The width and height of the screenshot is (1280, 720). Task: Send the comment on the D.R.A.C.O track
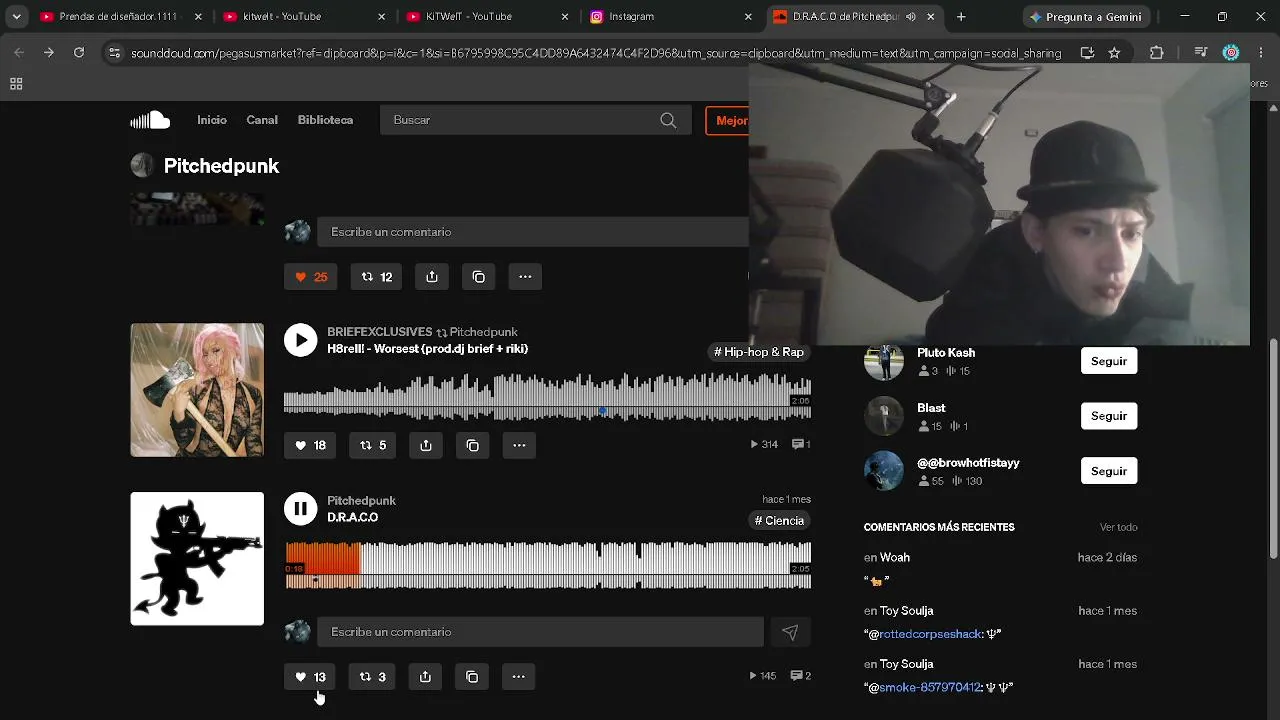[x=790, y=632]
